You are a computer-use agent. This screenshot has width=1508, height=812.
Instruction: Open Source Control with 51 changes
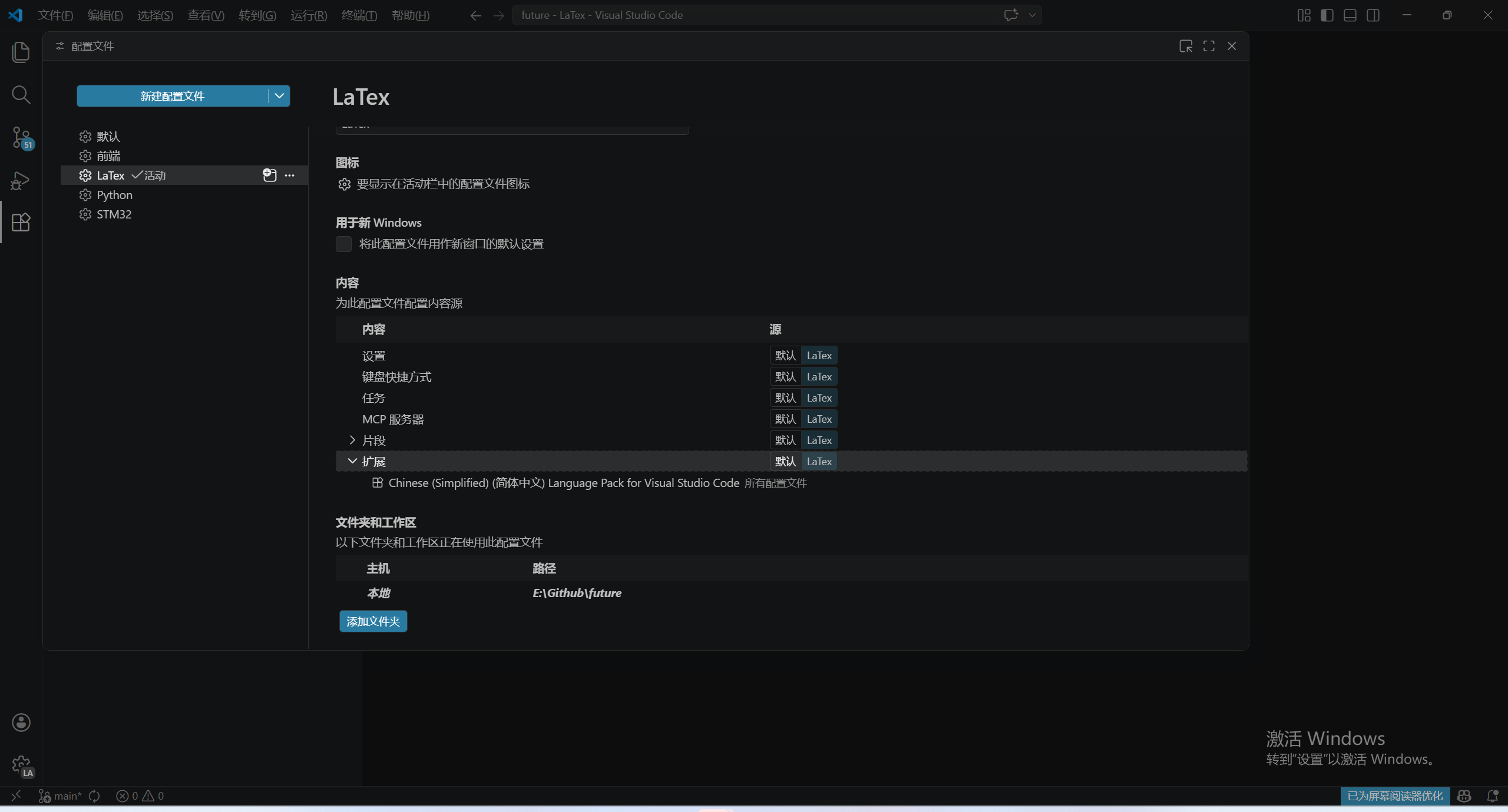click(x=21, y=138)
